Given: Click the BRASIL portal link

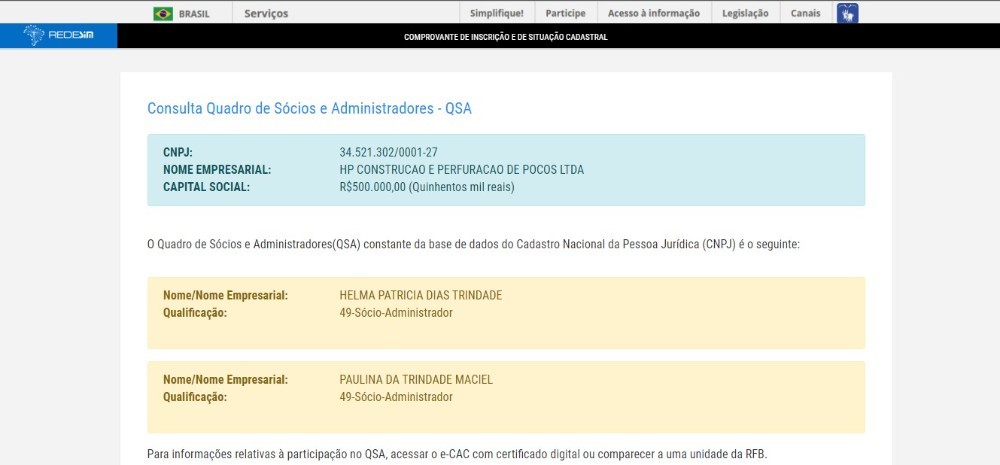Looking at the screenshot, I should coord(194,13).
